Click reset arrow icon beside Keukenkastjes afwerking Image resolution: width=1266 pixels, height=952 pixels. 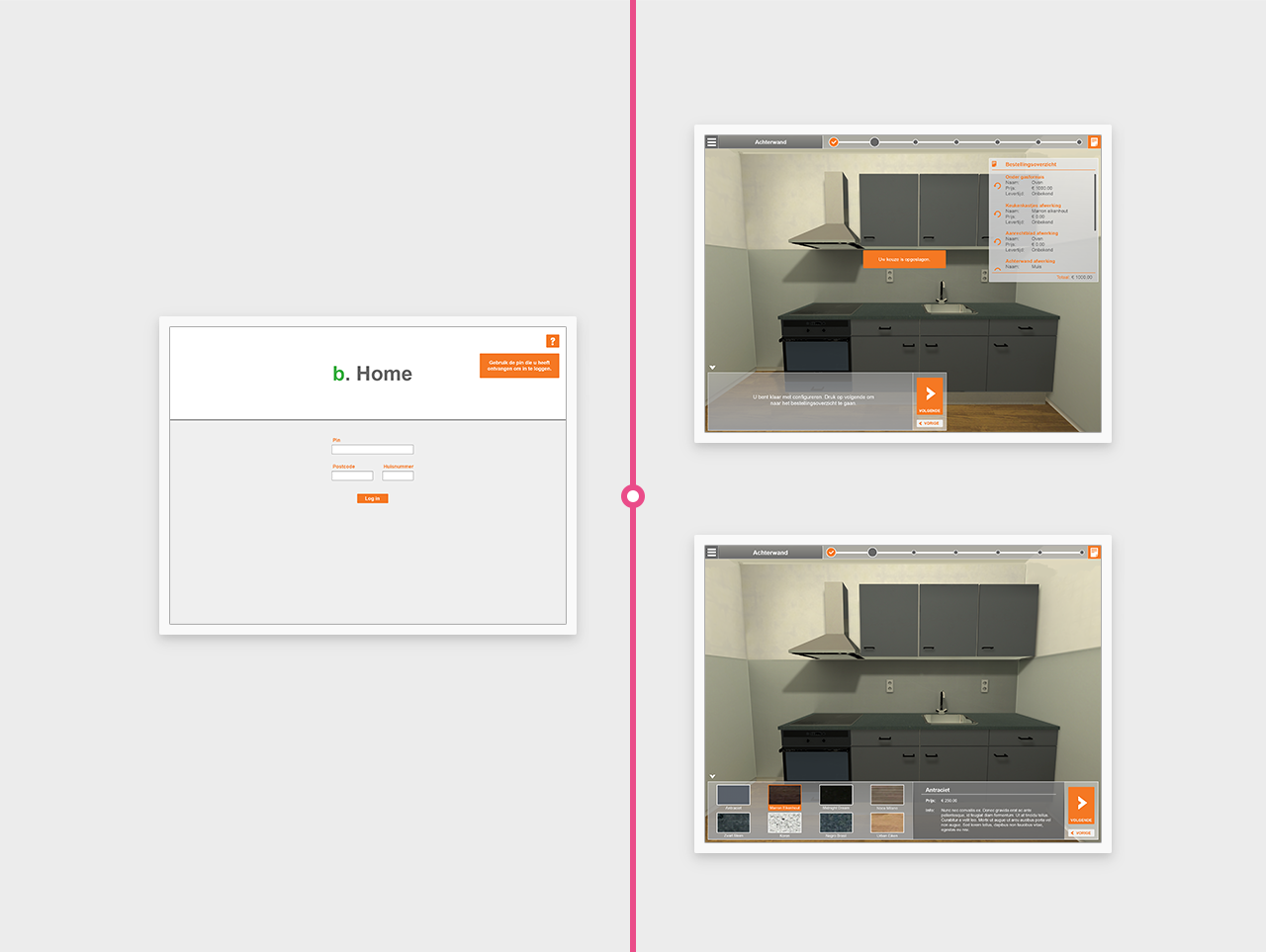click(997, 214)
